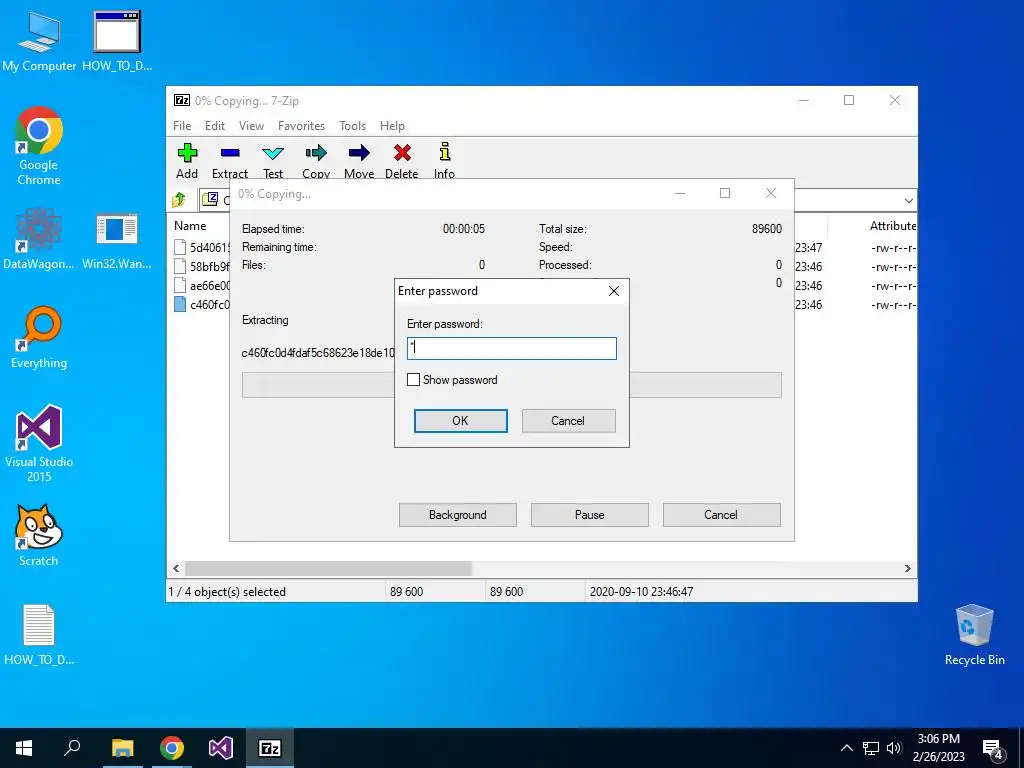Click the Test toolbar icon
1024x768 pixels.
pos(273,160)
